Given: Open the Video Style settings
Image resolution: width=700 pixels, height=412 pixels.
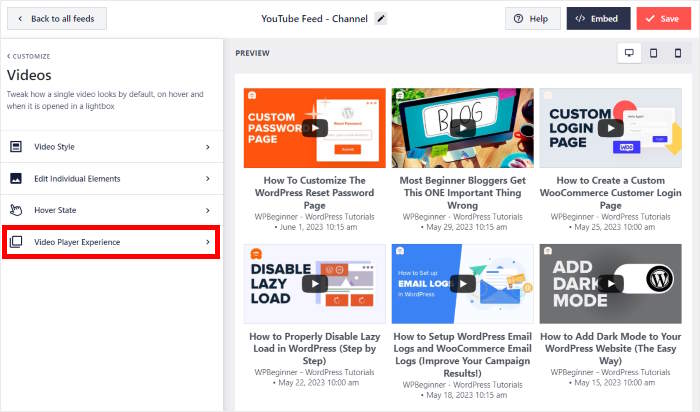Looking at the screenshot, I should 112,147.
